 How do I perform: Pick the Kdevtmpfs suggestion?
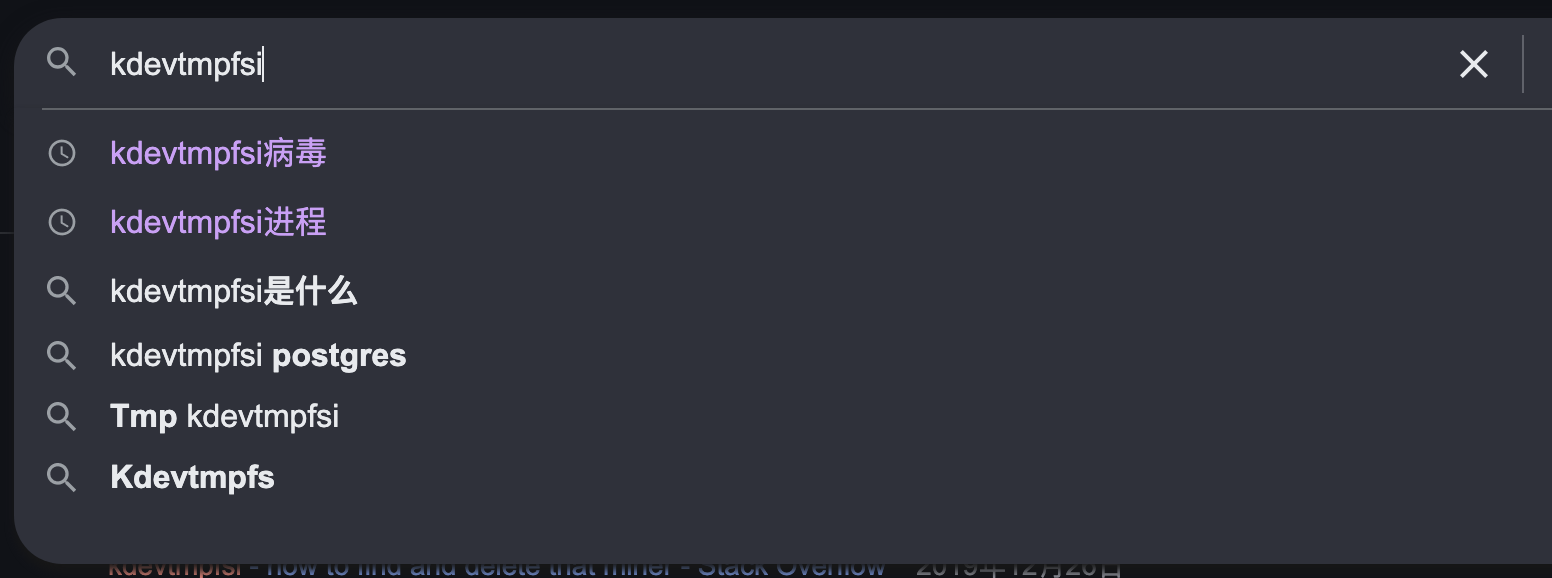coord(192,477)
